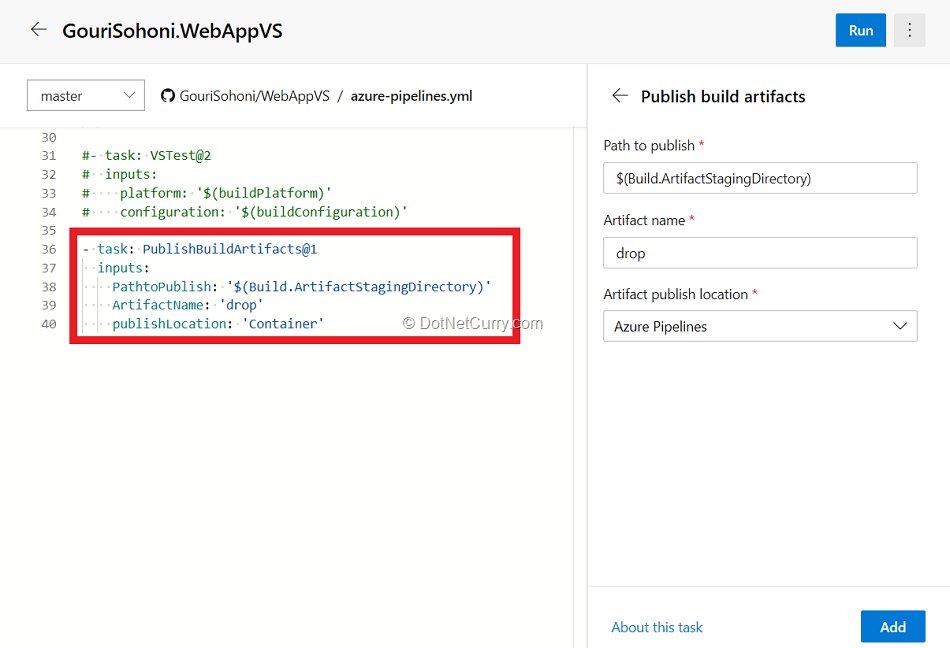Open the master branch dropdown
The width and height of the screenshot is (950, 648).
click(x=86, y=96)
